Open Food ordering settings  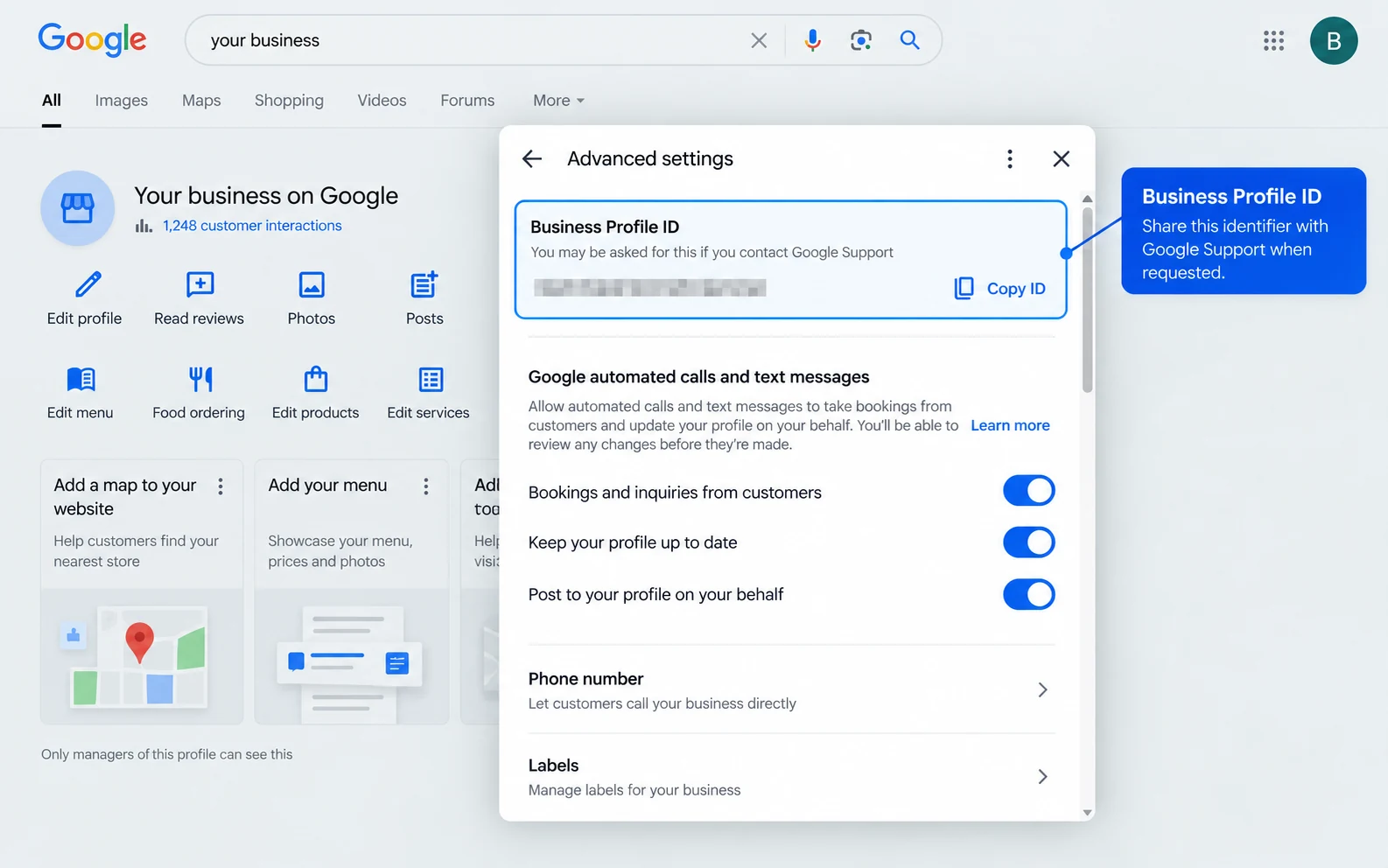click(199, 394)
